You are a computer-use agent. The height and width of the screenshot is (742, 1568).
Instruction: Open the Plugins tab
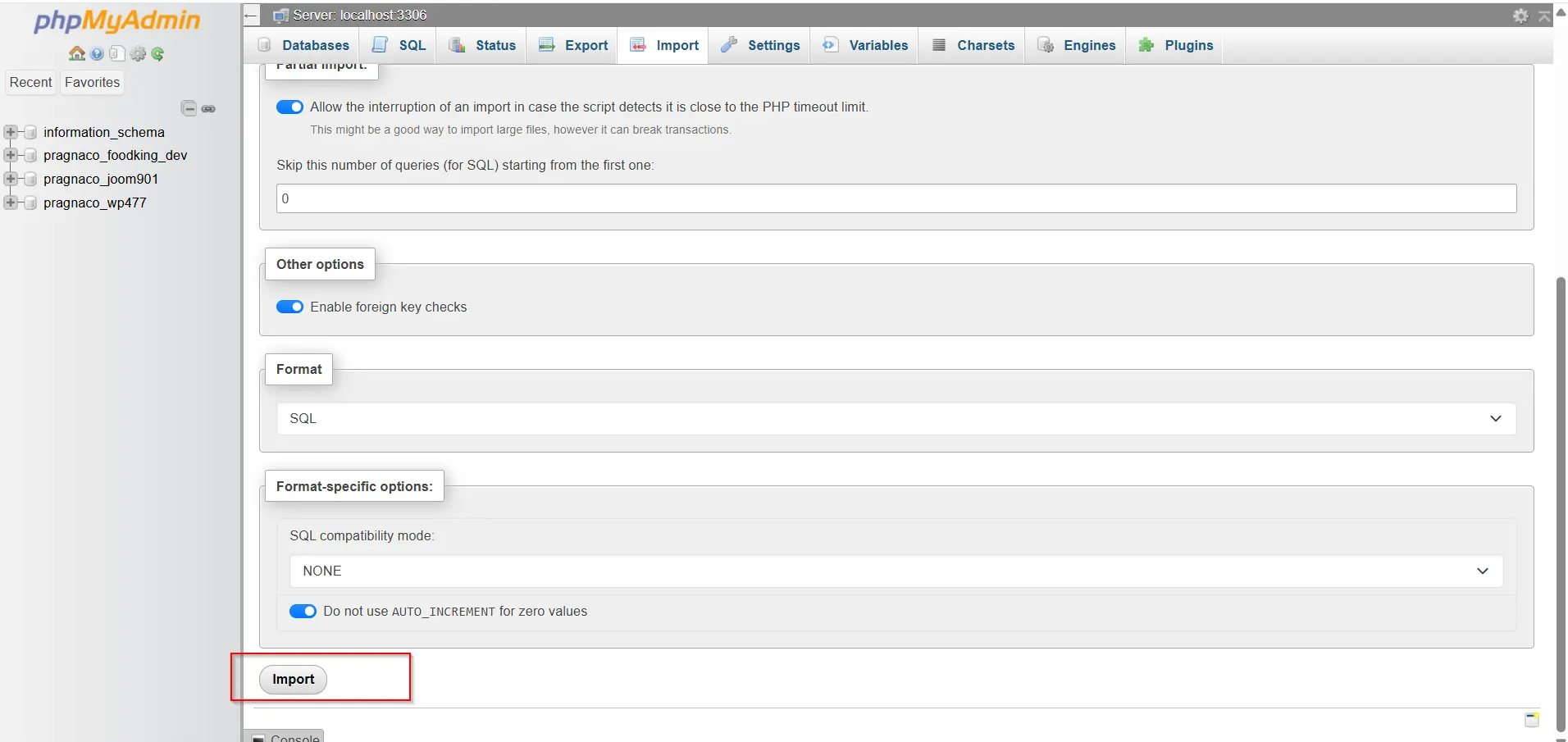coord(1175,45)
